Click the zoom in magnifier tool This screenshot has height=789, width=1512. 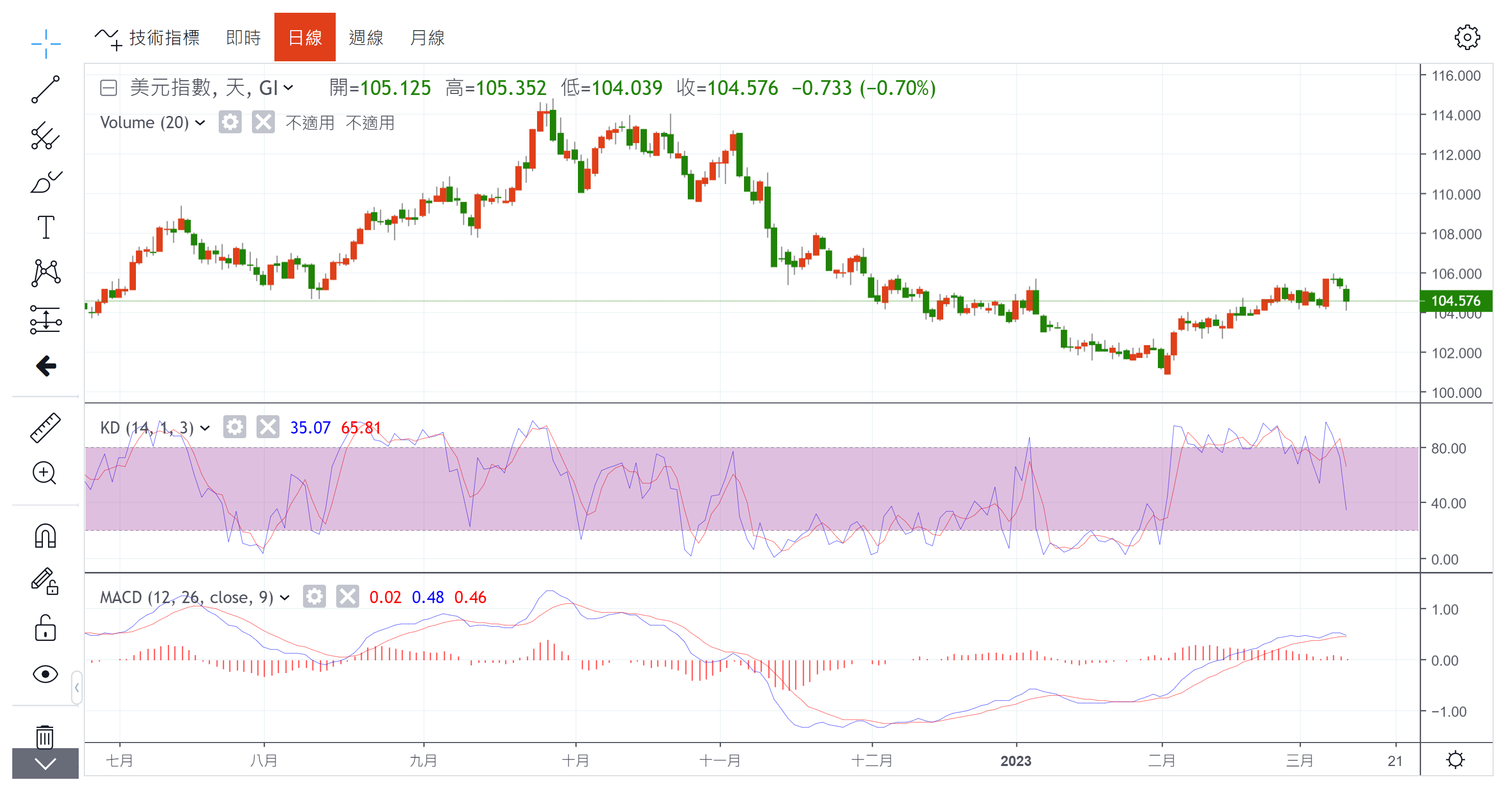[45, 473]
